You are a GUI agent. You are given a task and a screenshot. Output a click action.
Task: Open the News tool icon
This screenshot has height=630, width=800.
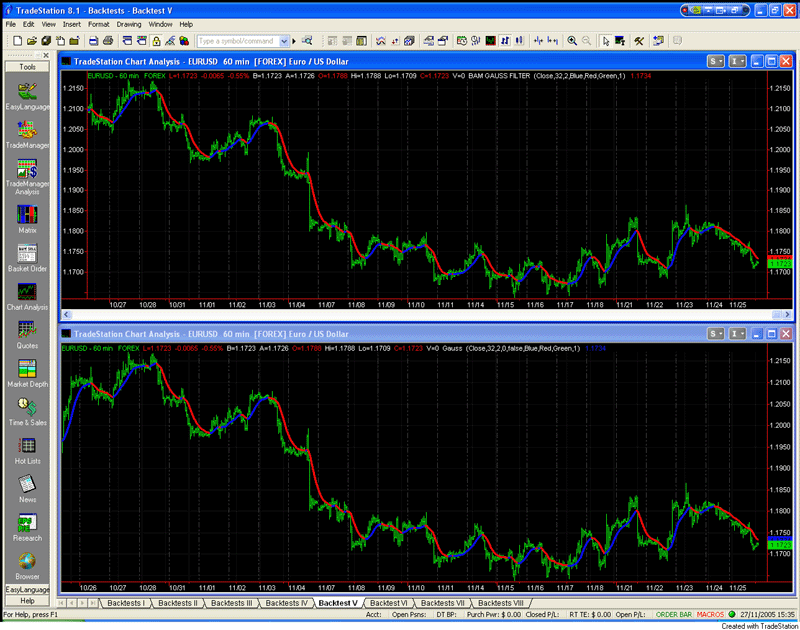27,484
